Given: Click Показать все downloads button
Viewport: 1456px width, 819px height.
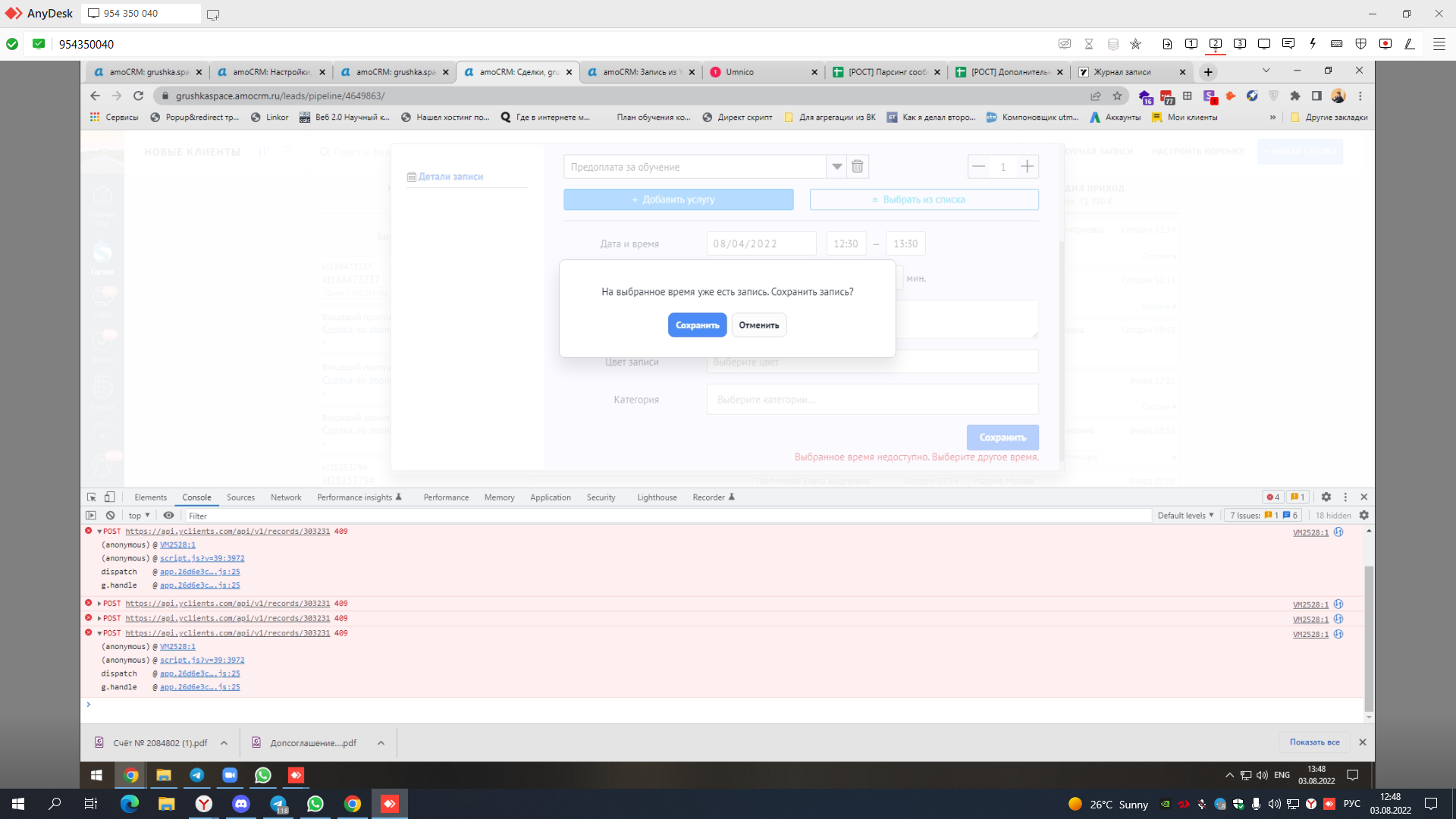Looking at the screenshot, I should pos(1314,742).
